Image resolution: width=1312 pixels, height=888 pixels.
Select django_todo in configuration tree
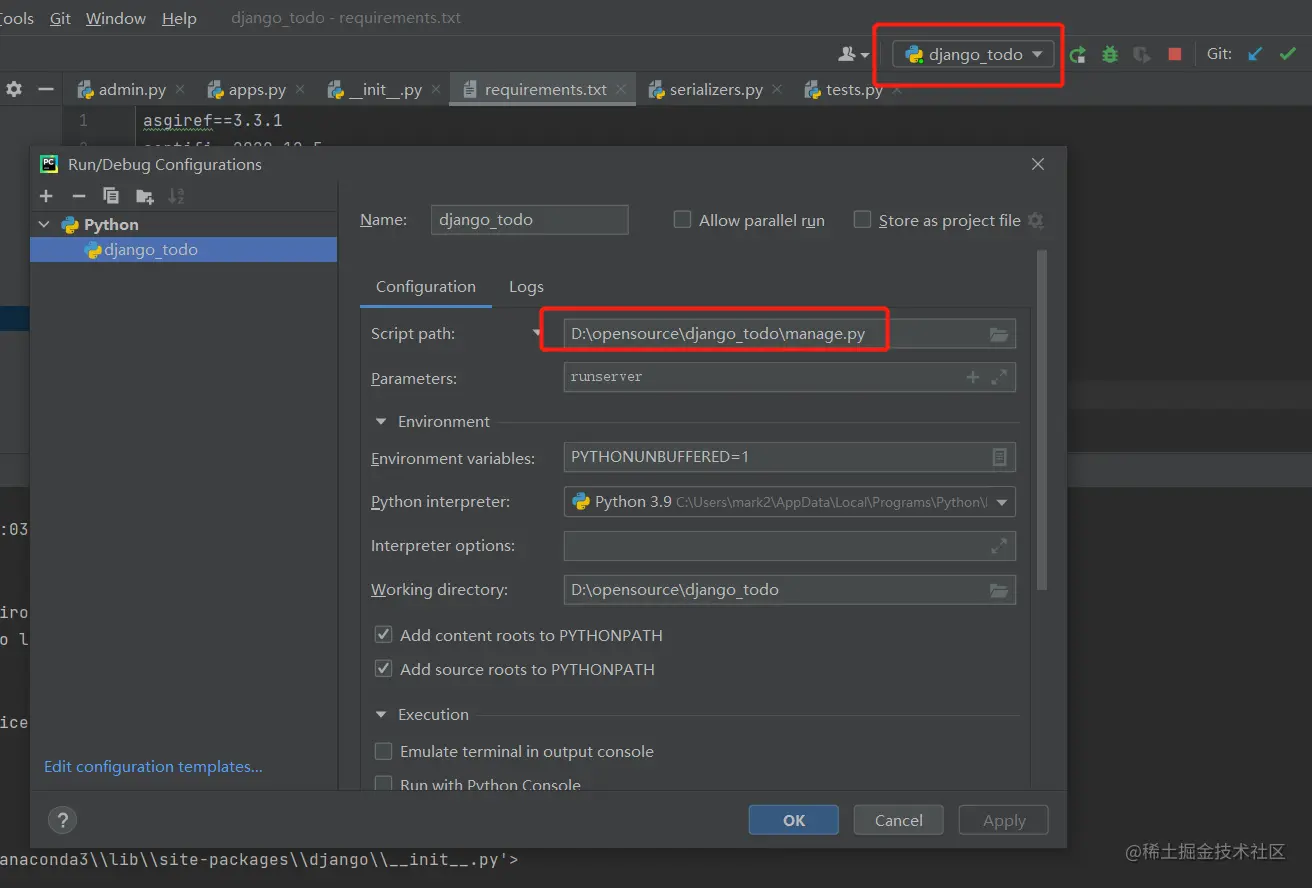click(184, 250)
